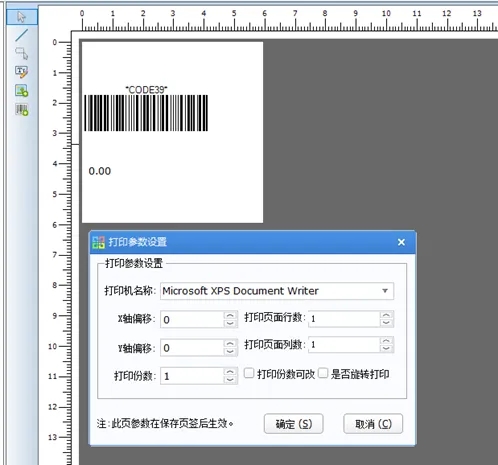Decrease Y轴偏移 value with down arrow
Screen dimensions: 498x465
click(230, 351)
